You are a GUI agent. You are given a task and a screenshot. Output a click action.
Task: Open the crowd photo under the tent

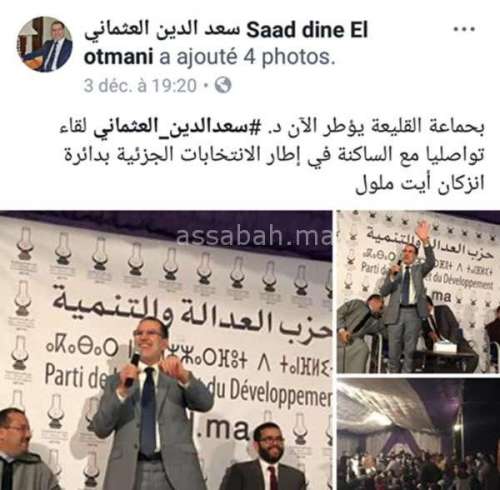tap(418, 434)
